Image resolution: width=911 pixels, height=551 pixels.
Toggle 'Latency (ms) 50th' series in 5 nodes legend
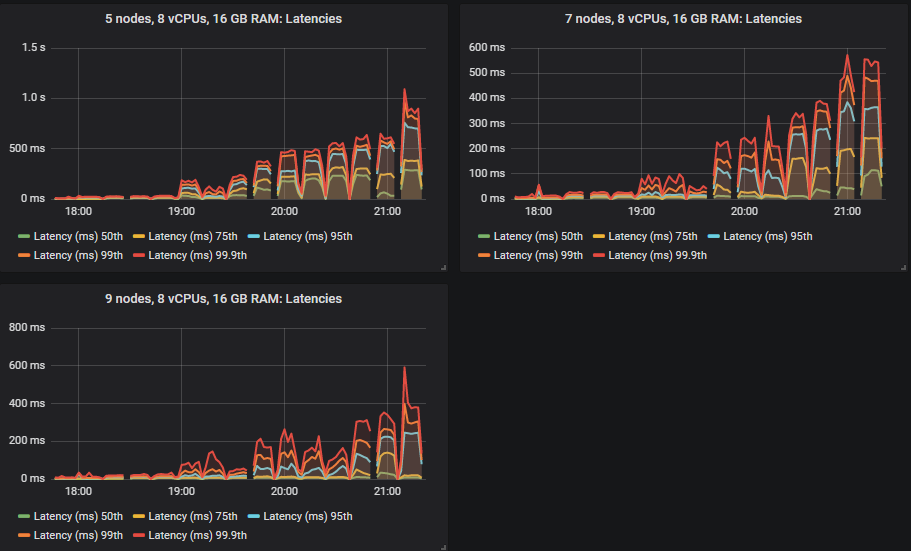click(x=78, y=237)
